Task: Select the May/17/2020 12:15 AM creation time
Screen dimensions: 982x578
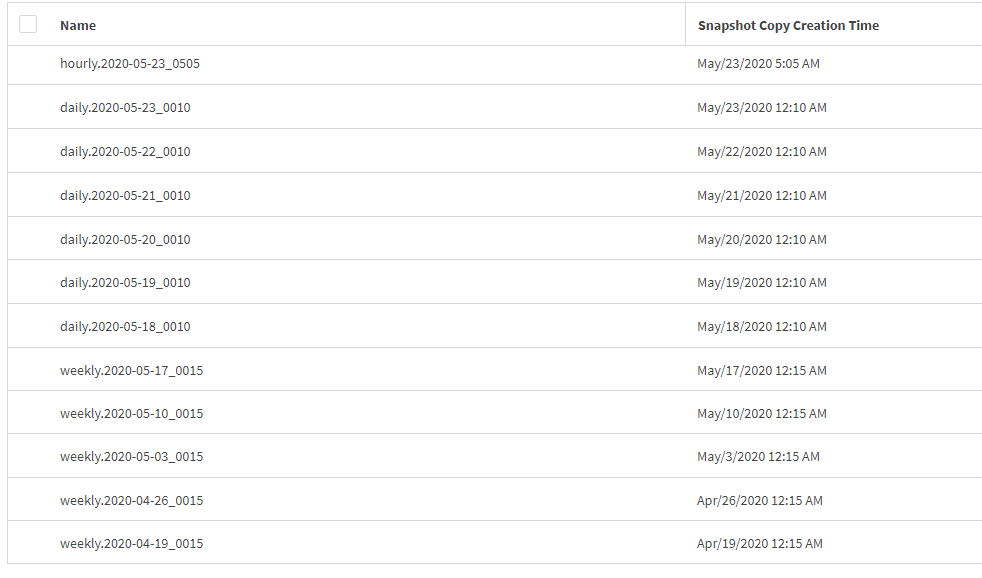Action: tap(762, 371)
